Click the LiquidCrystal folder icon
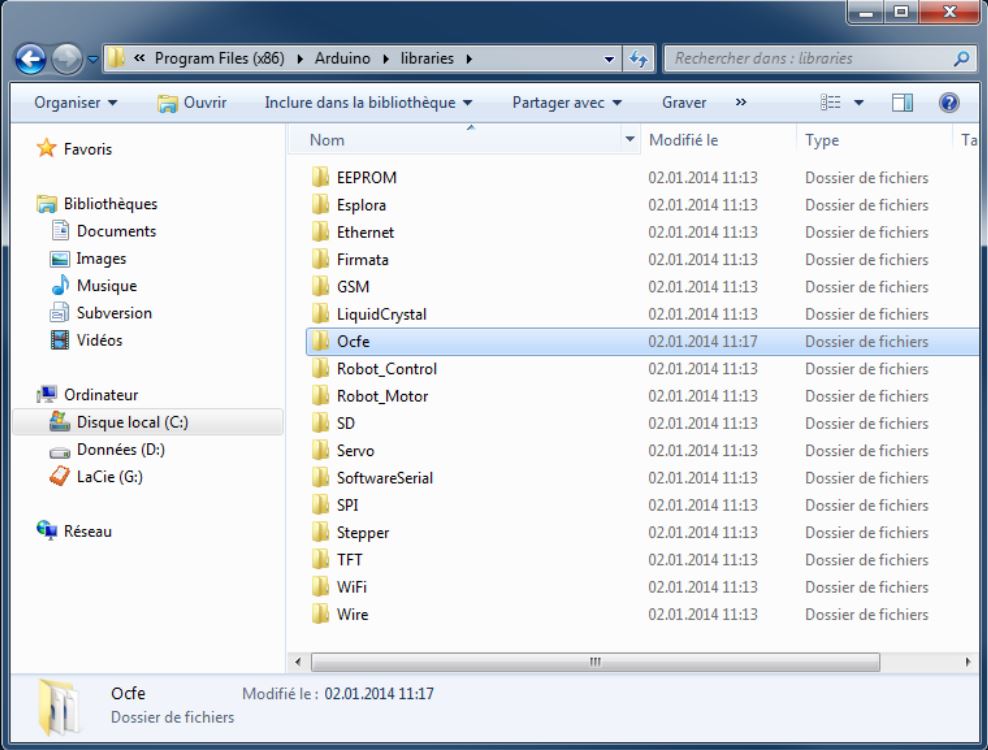Screen dimensions: 988x750 [320, 314]
